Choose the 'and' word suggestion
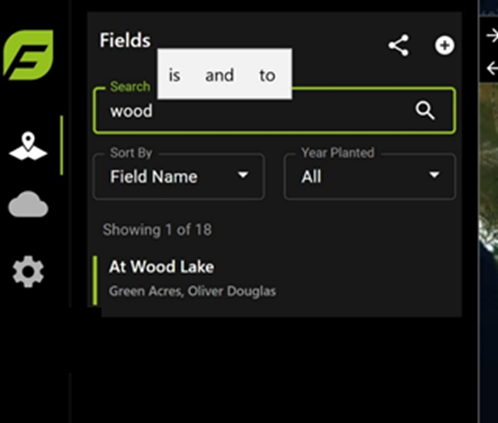The image size is (498, 423). point(219,75)
